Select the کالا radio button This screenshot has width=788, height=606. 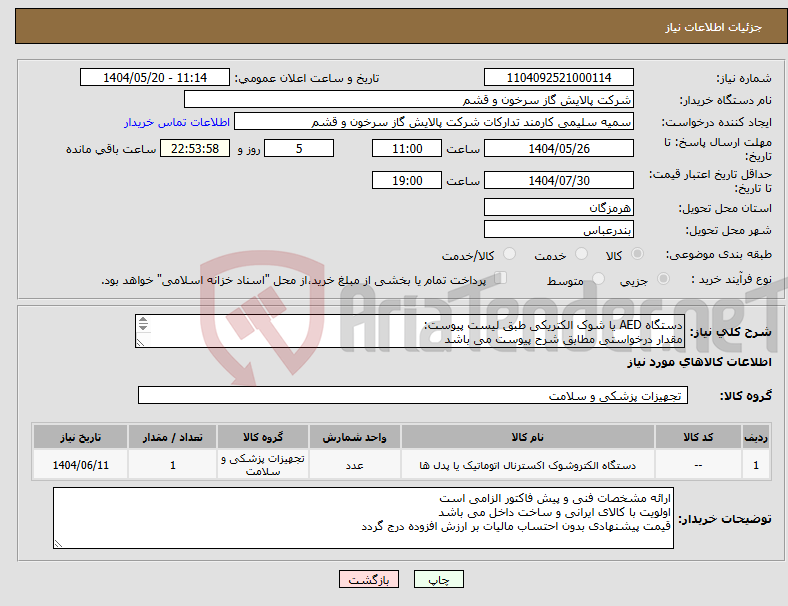(x=637, y=254)
